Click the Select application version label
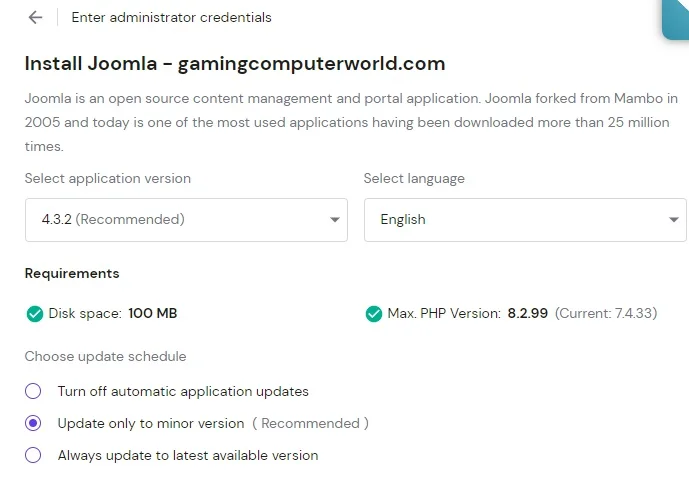Image resolution: width=689 pixels, height=479 pixels. (x=108, y=178)
